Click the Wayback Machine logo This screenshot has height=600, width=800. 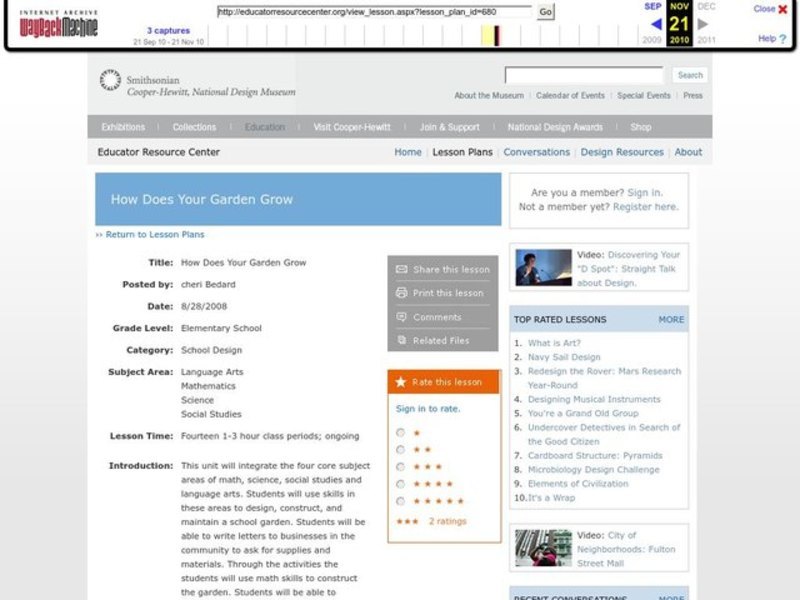(59, 25)
